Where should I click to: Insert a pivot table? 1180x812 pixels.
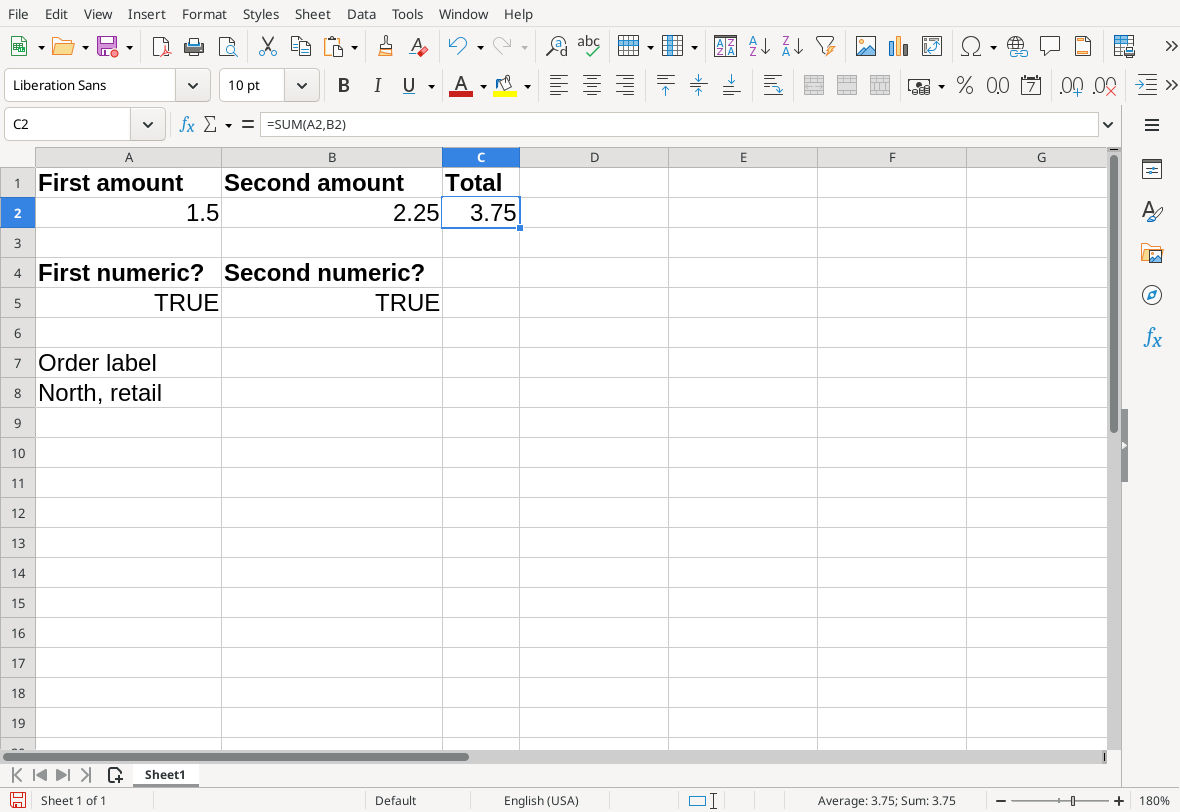click(932, 47)
